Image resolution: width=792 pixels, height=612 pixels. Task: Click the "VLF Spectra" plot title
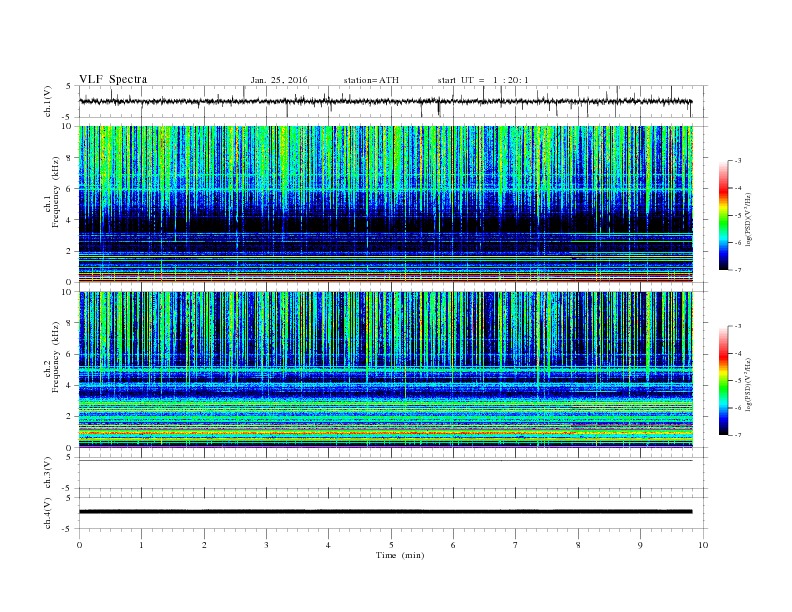113,79
